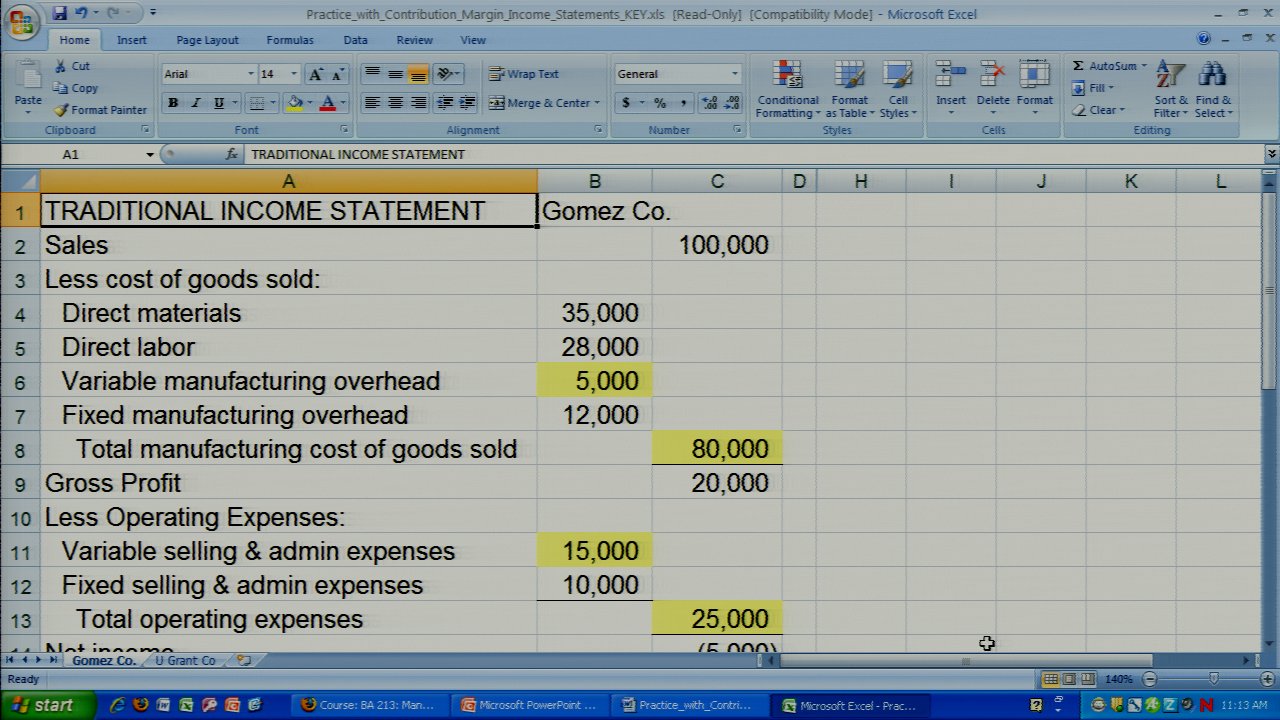The image size is (1280, 720).
Task: Click the Format as Table icon
Action: click(849, 90)
